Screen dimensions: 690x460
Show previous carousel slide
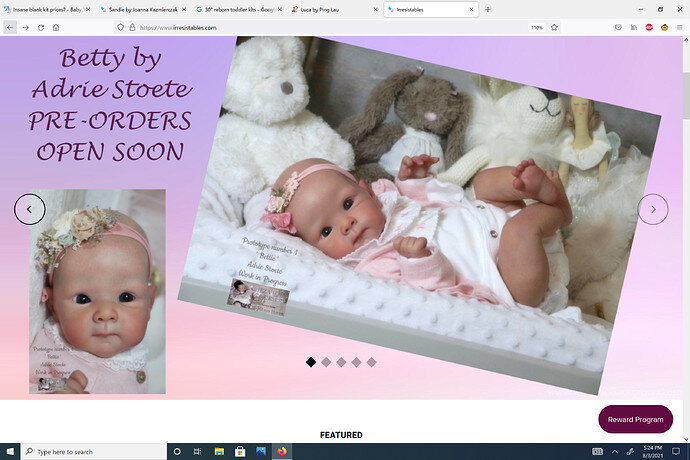click(x=29, y=210)
